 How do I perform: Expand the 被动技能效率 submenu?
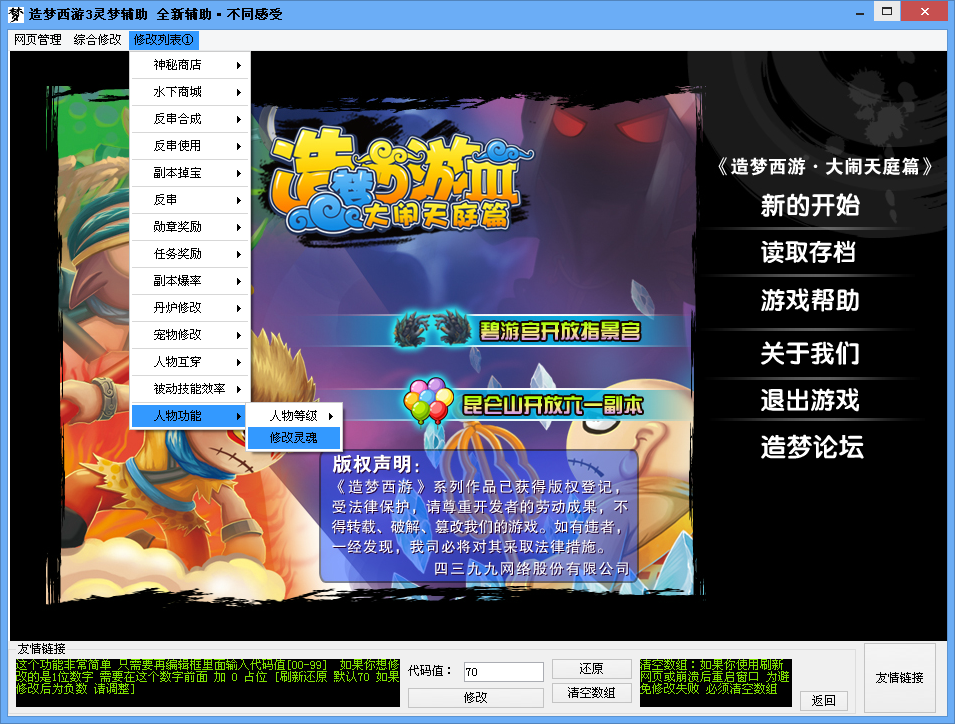tap(190, 388)
